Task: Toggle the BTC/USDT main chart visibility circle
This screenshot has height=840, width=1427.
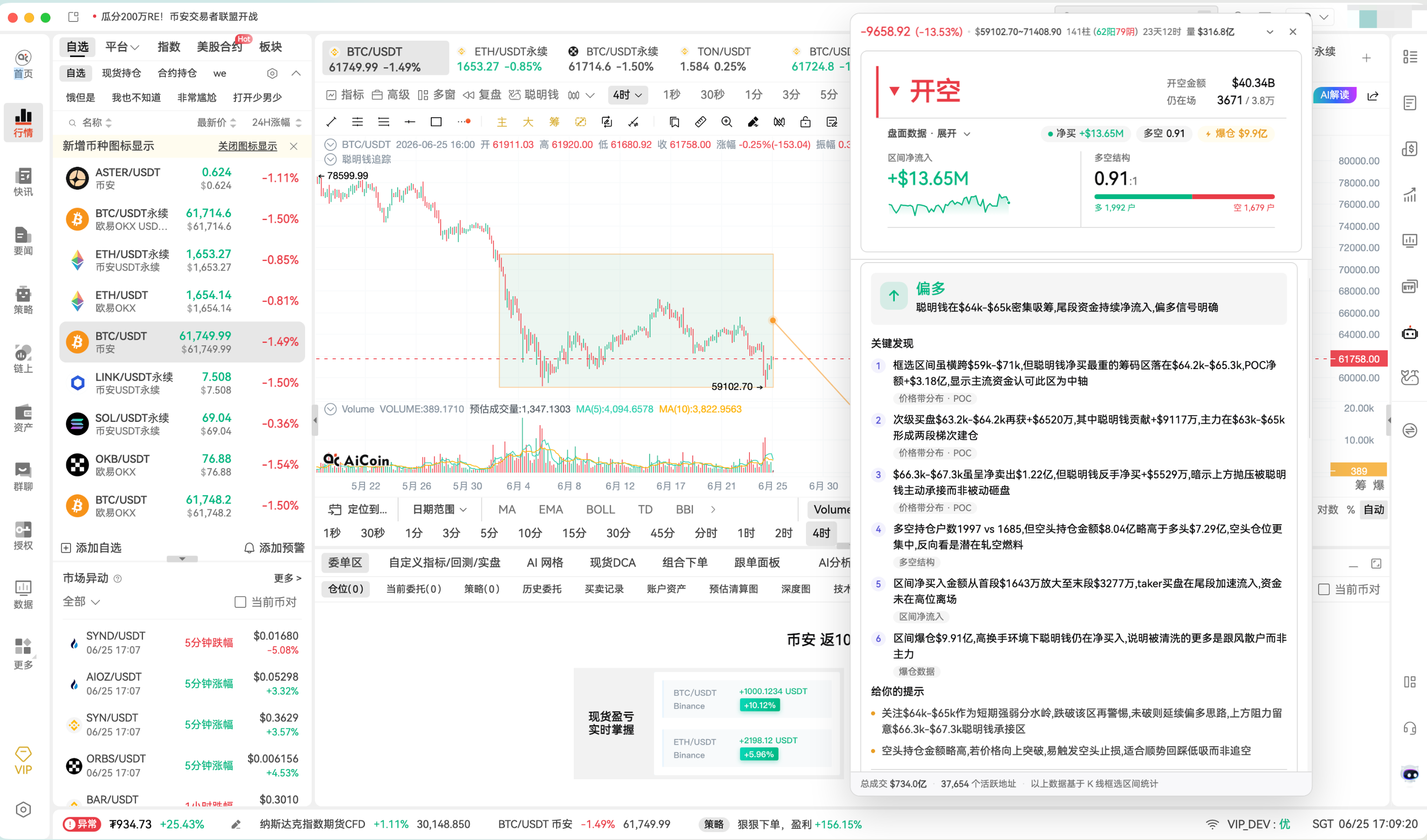Action: (x=331, y=144)
